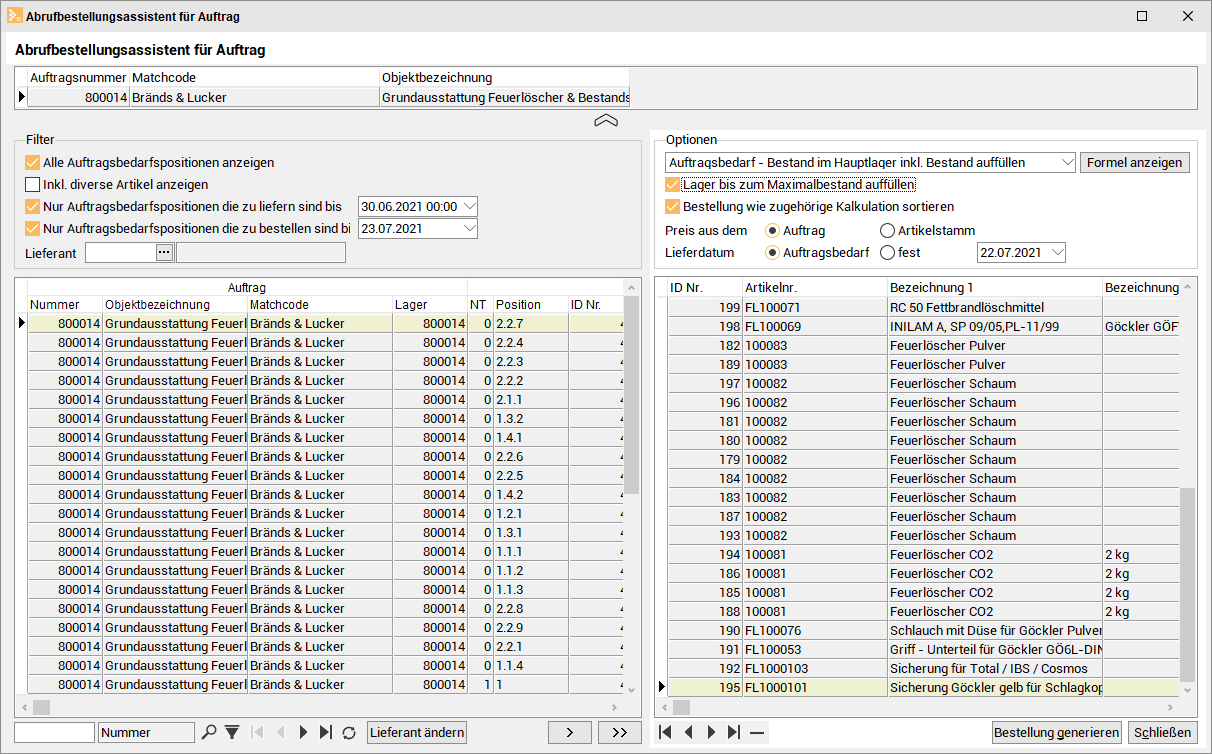Screen dimensions: 1212x754
Task: Collapse the header panel chevron
Action: click(x=606, y=121)
